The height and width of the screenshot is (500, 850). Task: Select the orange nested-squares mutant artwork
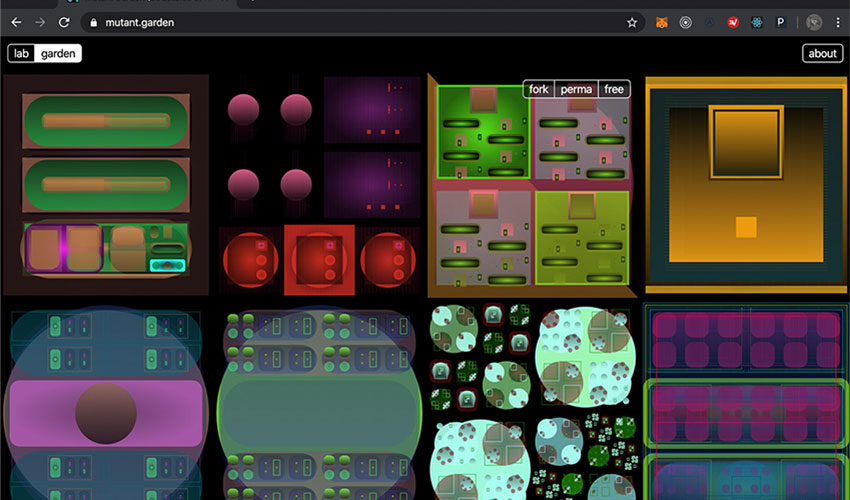745,185
